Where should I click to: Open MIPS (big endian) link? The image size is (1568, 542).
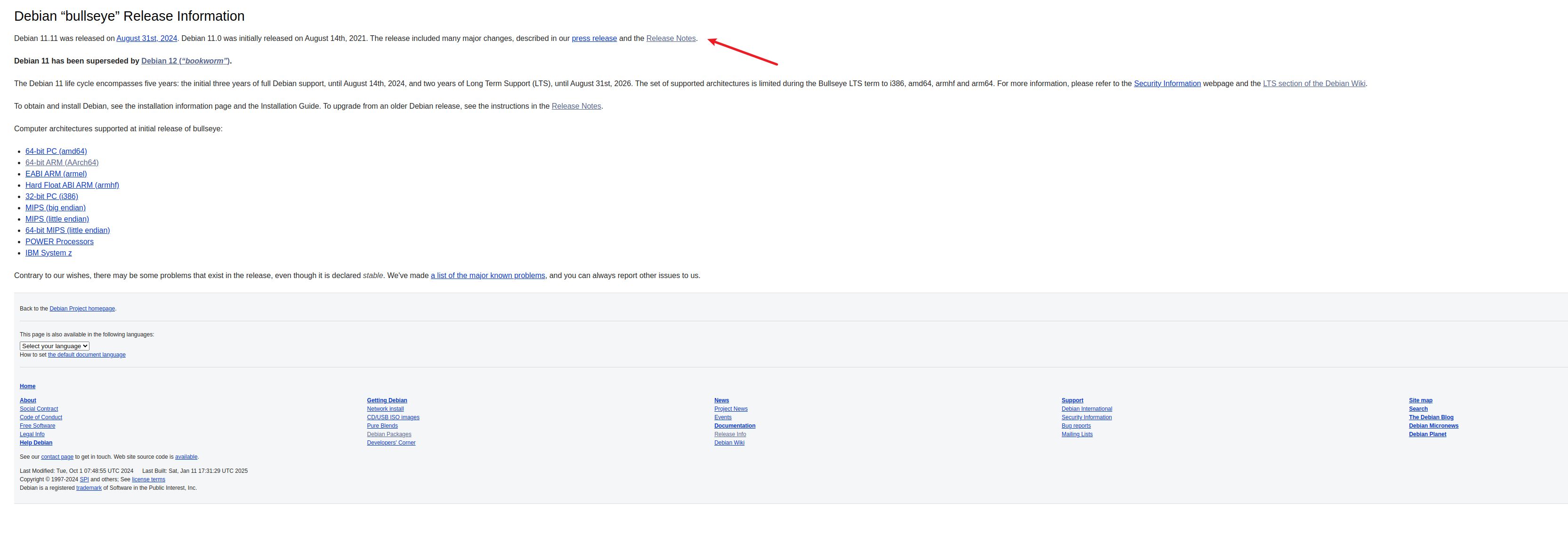(56, 207)
